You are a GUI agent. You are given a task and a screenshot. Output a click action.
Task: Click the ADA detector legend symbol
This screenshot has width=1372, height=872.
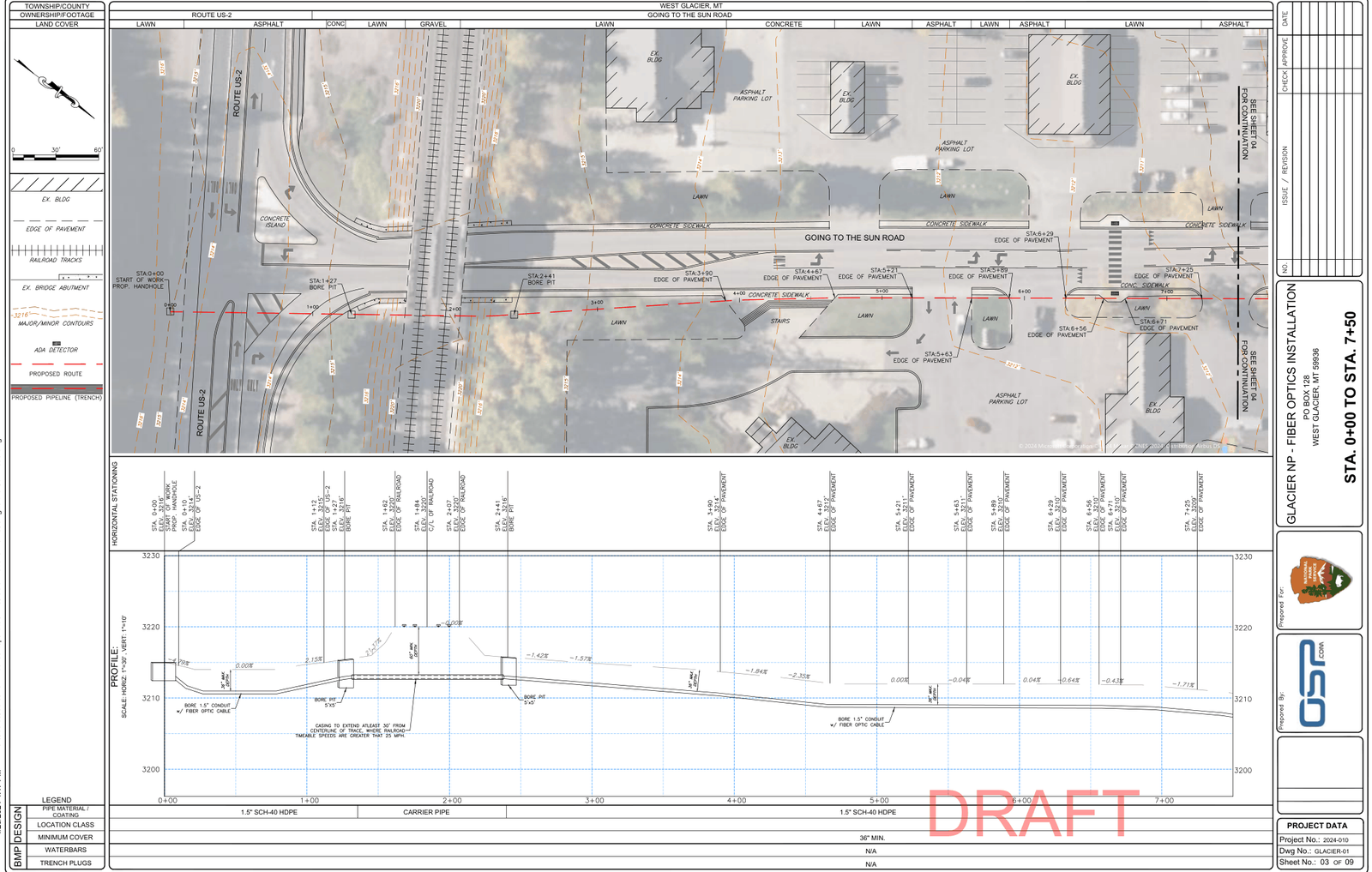[x=57, y=343]
